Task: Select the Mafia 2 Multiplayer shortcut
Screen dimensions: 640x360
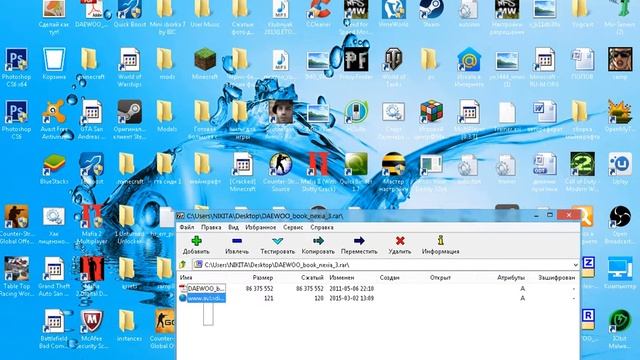Action: 92,224
